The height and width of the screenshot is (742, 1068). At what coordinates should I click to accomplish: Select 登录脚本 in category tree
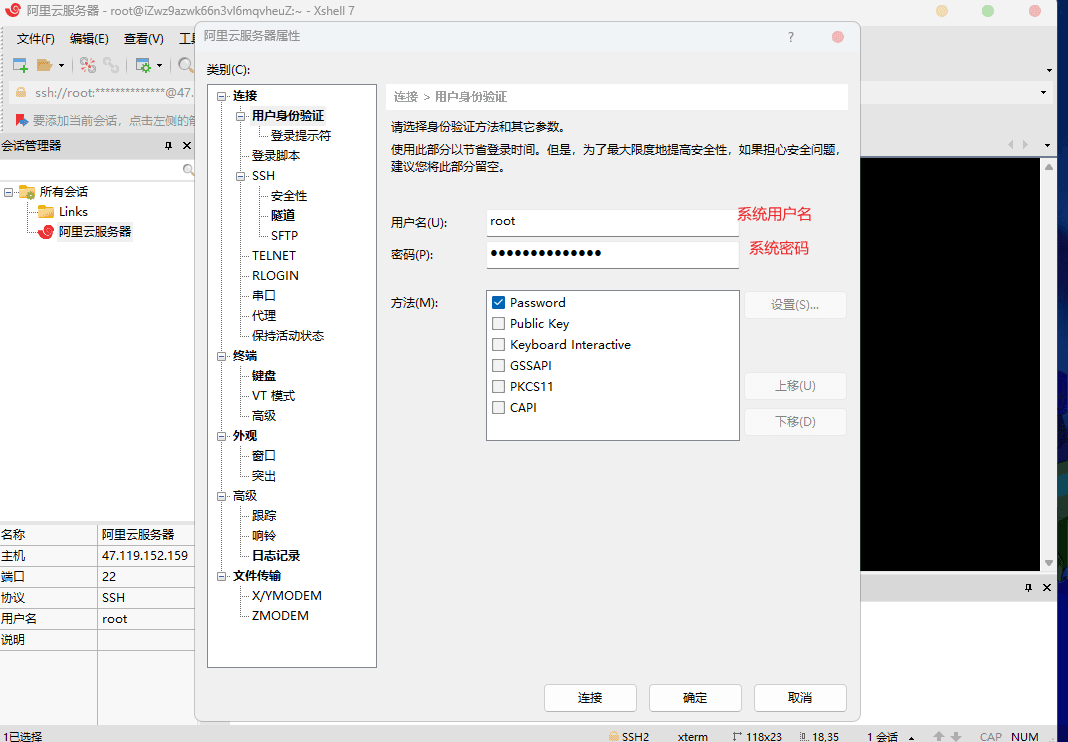276,156
